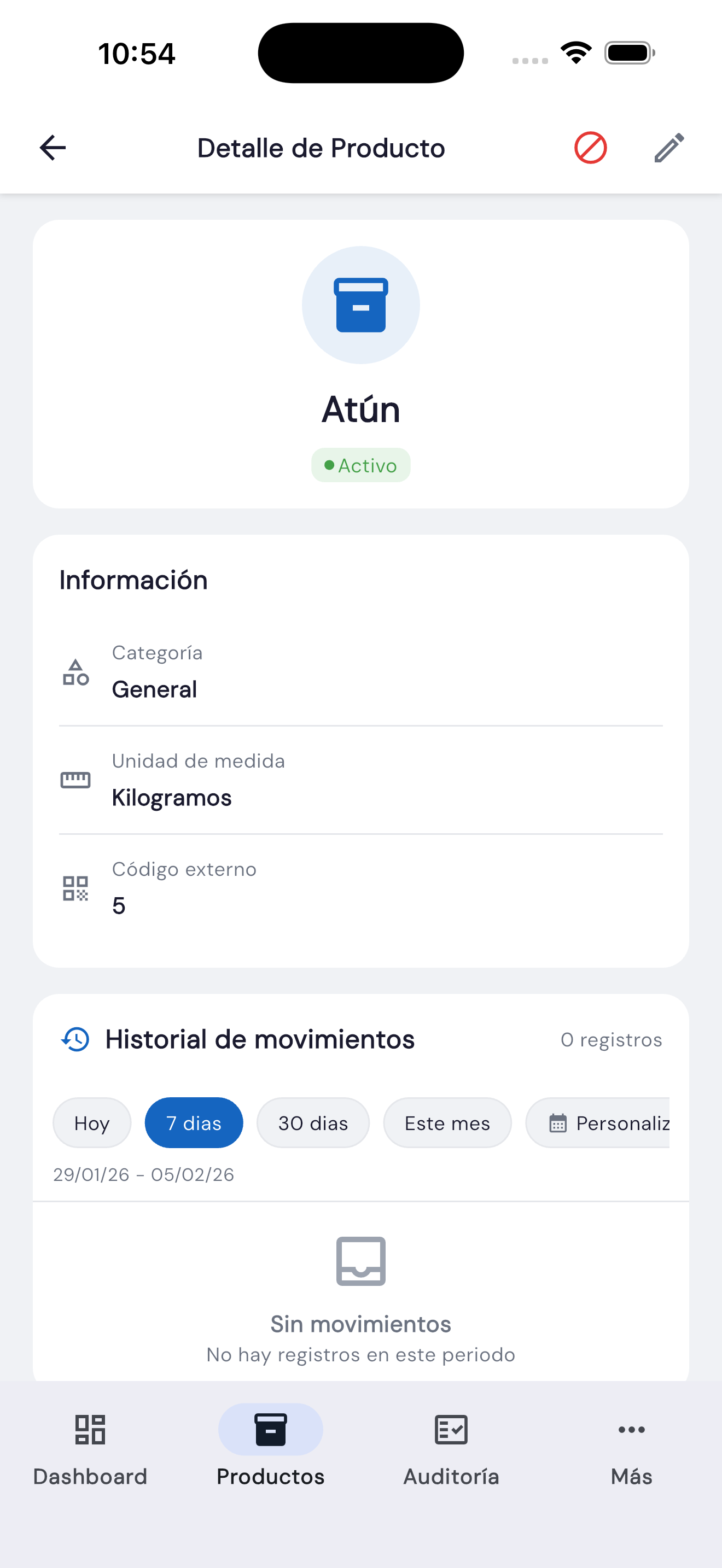Tap the empty inbox tray icon
Image resolution: width=722 pixels, height=1568 pixels.
pyautogui.click(x=361, y=1261)
